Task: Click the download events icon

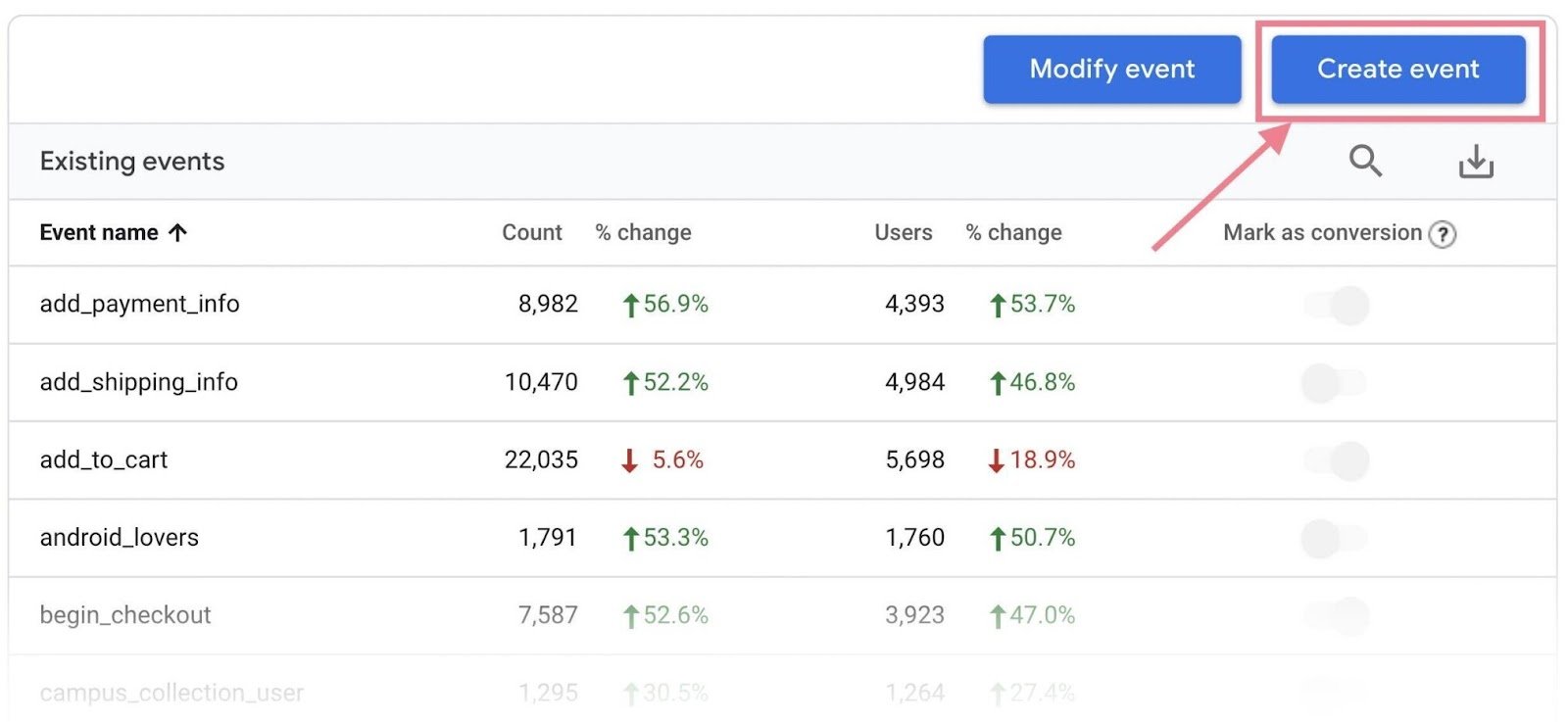Action: click(x=1475, y=161)
